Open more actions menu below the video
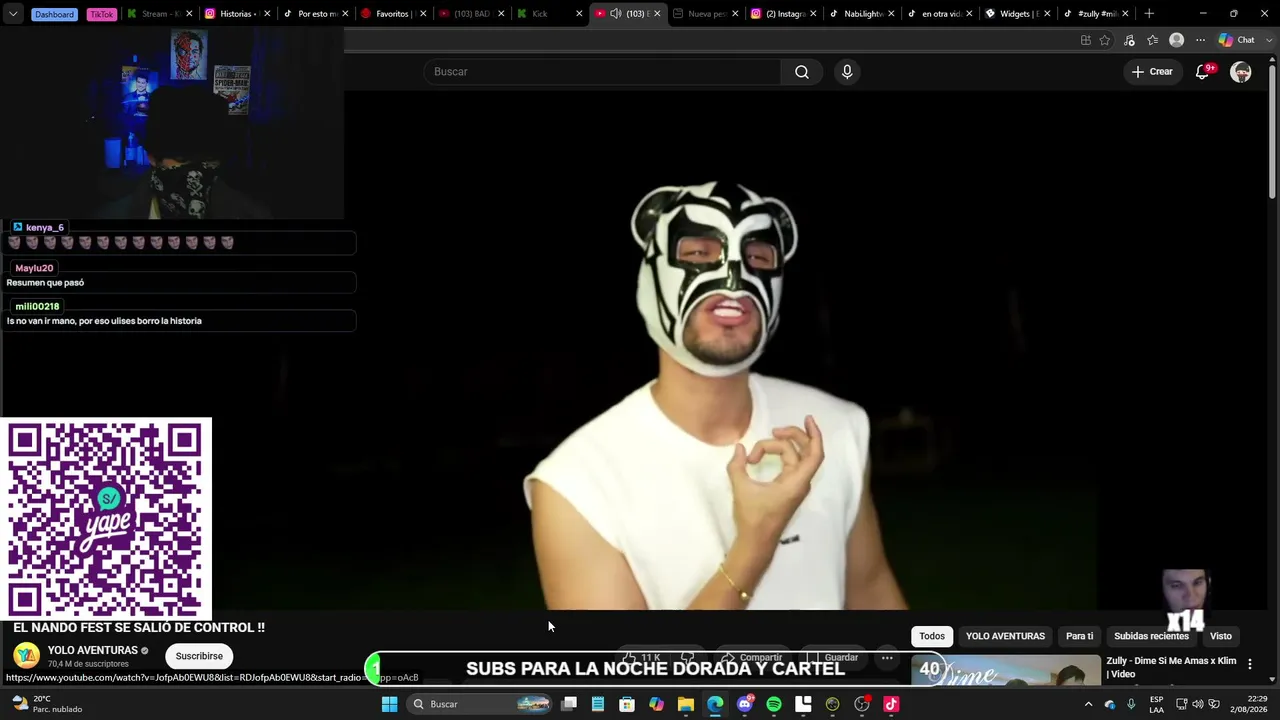 click(887, 658)
